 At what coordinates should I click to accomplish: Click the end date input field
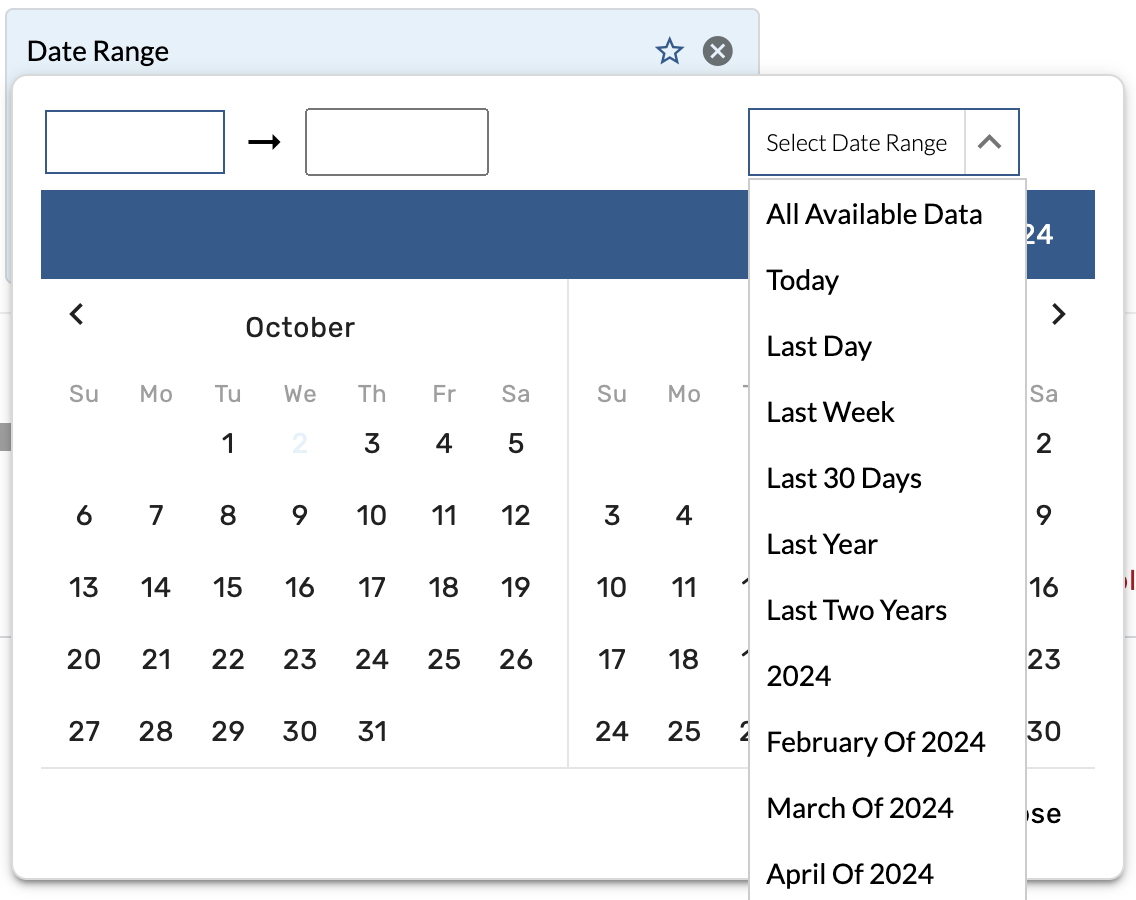396,143
